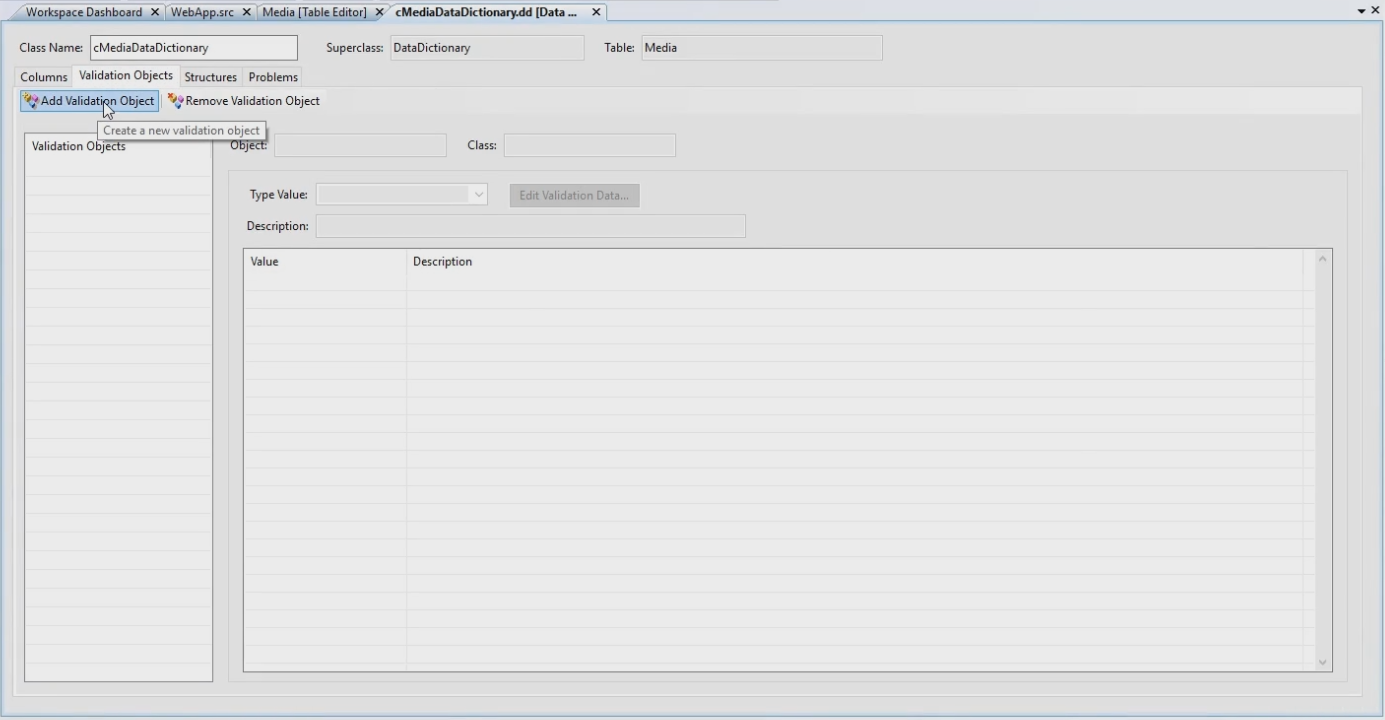The width and height of the screenshot is (1385, 720).
Task: Expand the Type Value combo box
Action: 479,195
